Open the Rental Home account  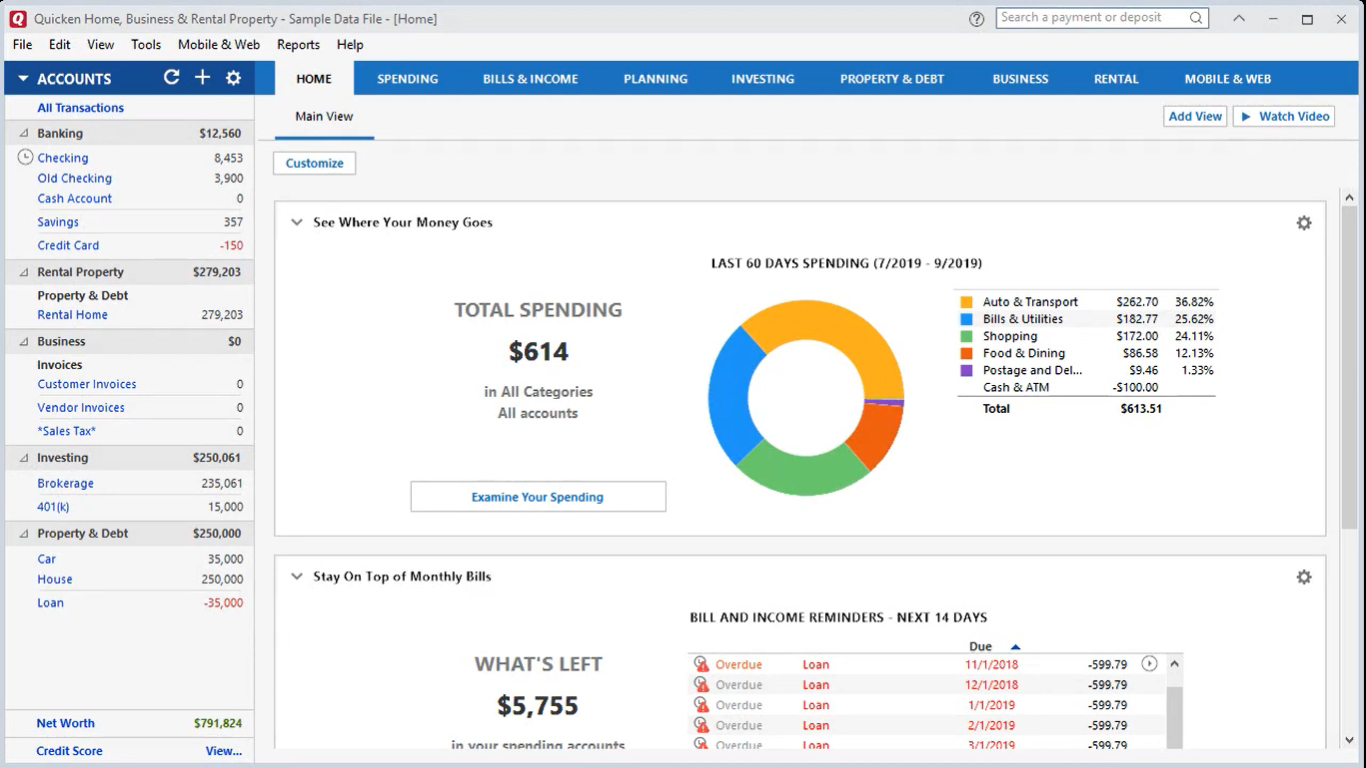coord(73,315)
